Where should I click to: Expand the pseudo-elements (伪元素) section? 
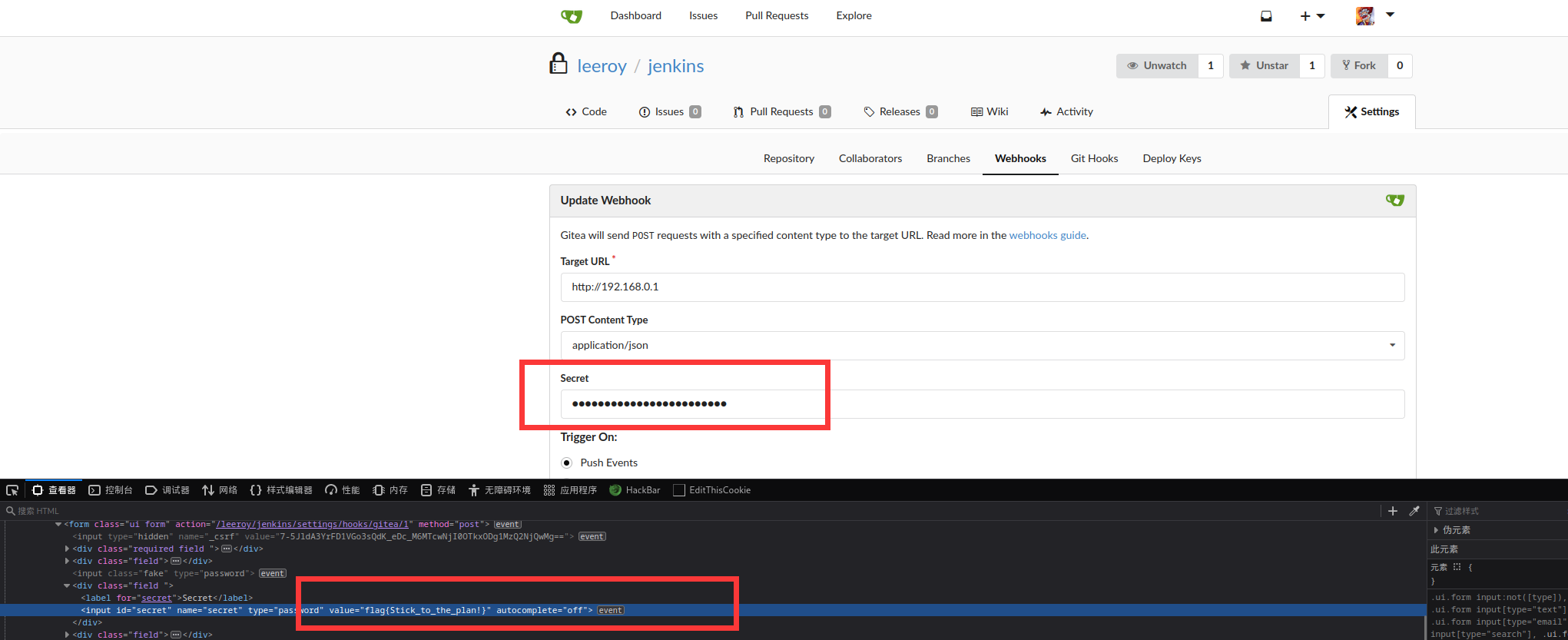coord(1437,530)
